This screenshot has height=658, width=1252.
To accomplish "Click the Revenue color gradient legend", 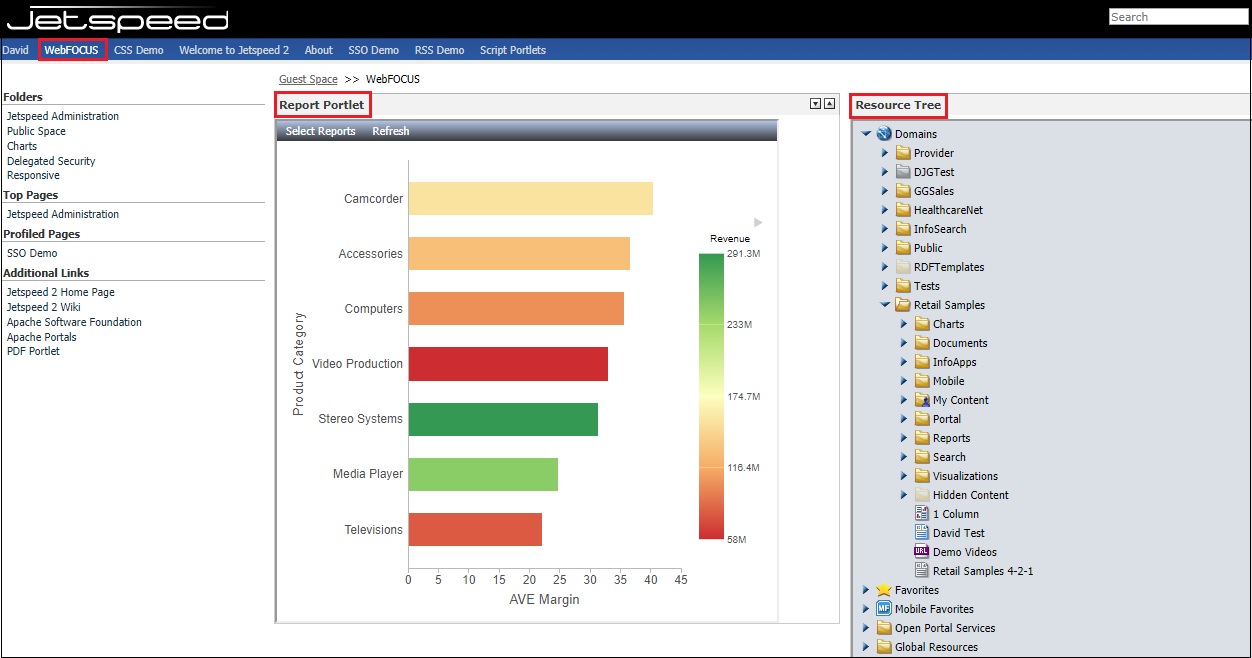I will pyautogui.click(x=711, y=396).
